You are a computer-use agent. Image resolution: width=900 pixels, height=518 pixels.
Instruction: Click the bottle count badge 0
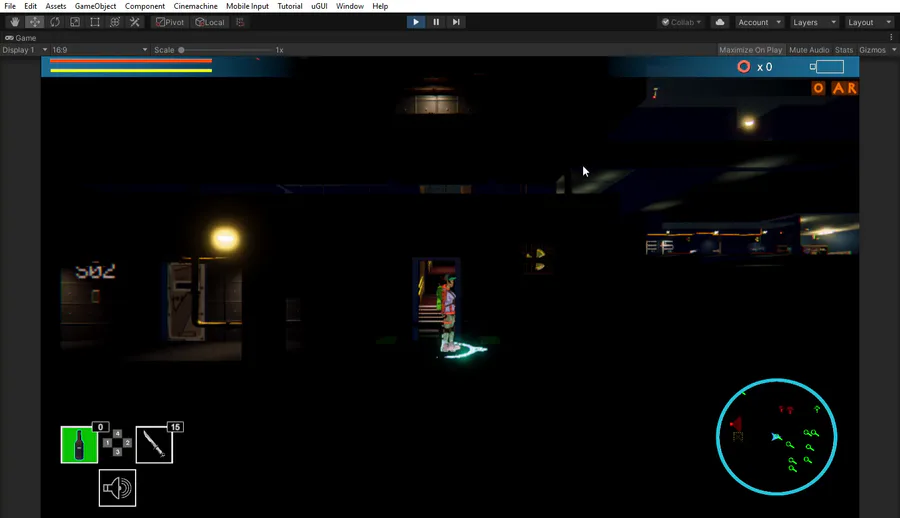(x=100, y=427)
